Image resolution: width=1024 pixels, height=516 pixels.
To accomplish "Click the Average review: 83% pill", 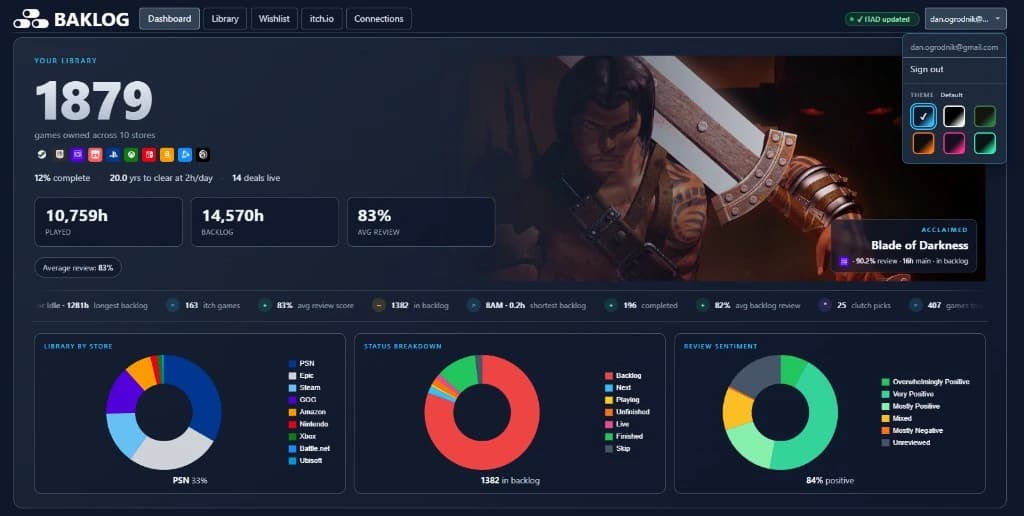I will coord(78,268).
